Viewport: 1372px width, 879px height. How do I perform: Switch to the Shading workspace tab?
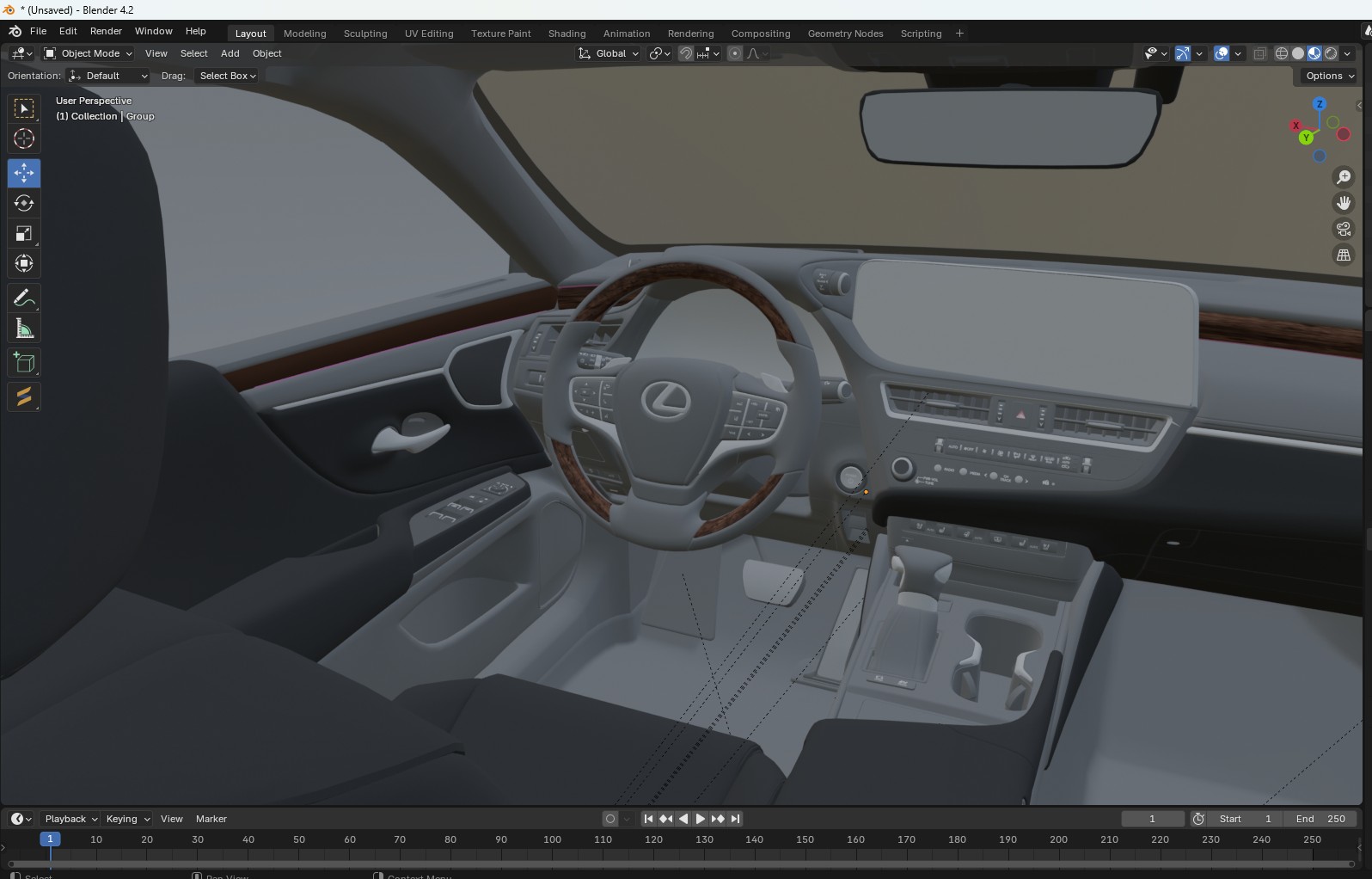tap(567, 34)
